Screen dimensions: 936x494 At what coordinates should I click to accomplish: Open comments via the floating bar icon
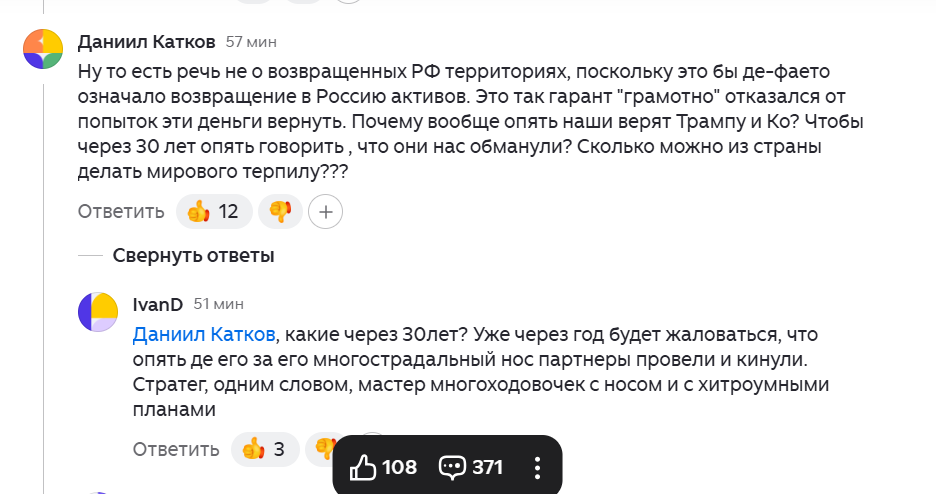click(453, 467)
